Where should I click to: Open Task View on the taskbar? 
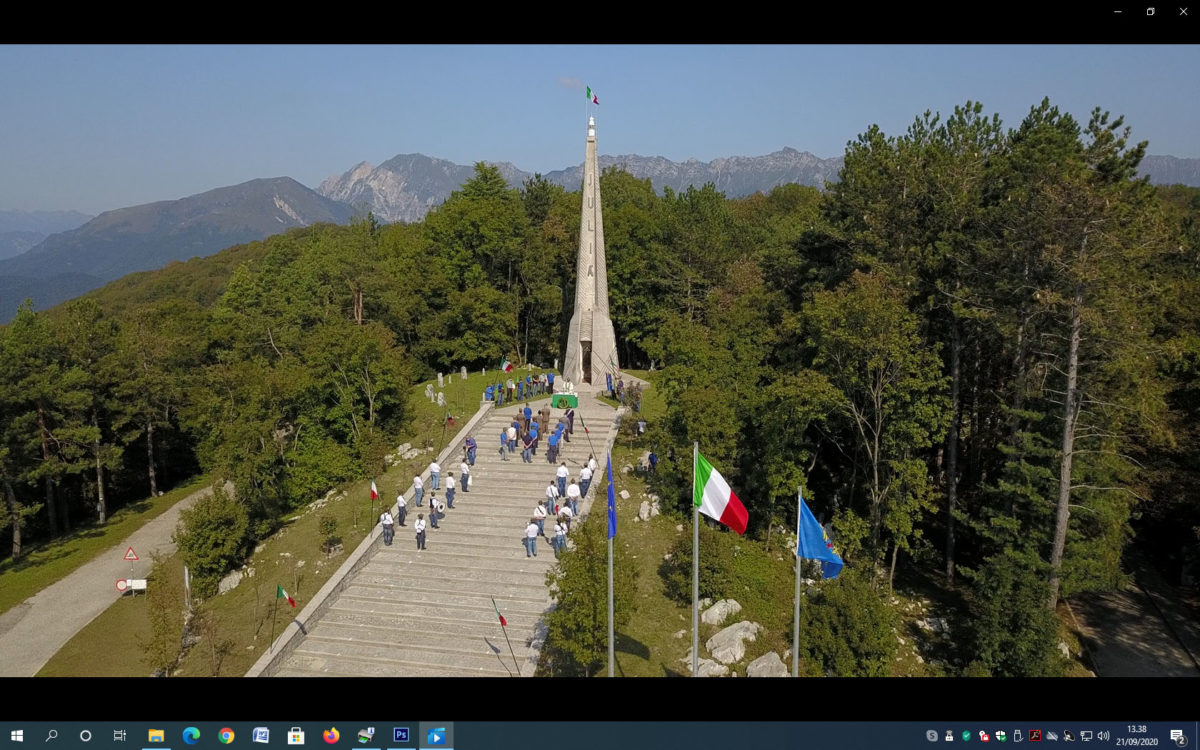120,735
